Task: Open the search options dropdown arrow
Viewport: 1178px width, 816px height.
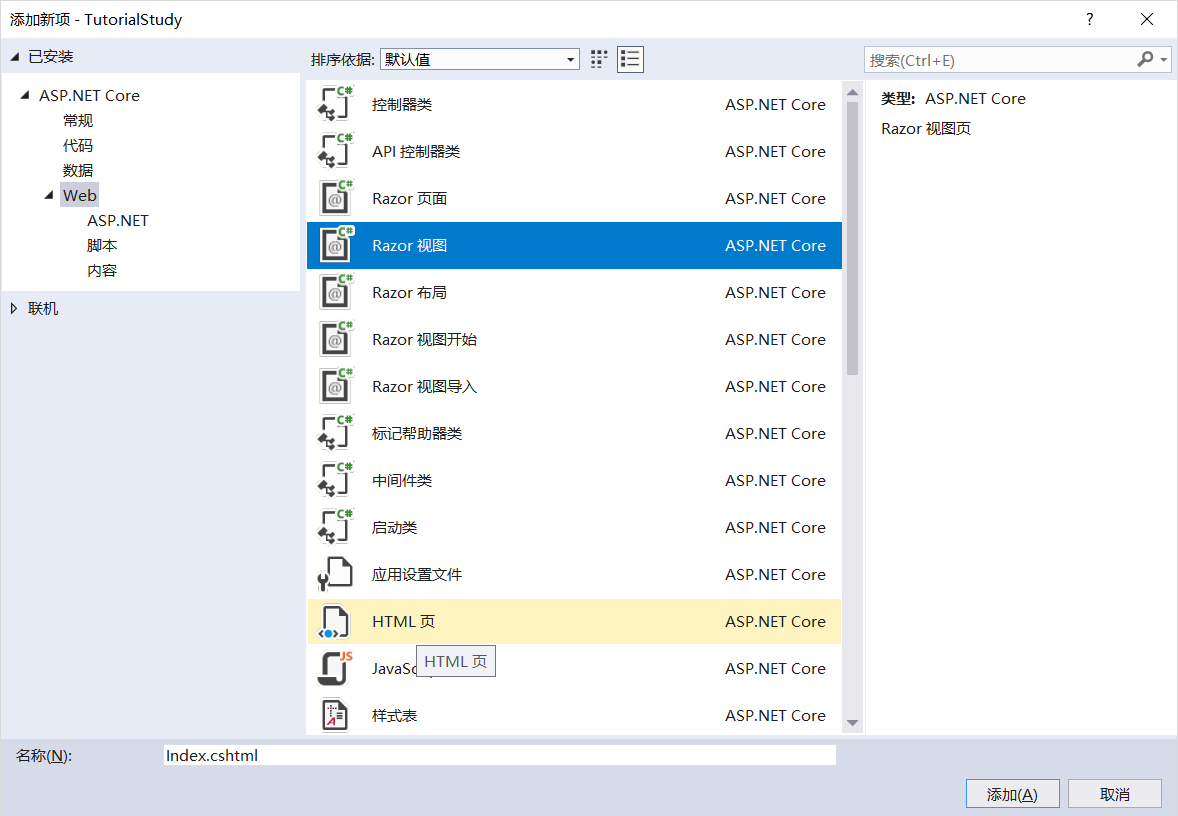Action: pos(1164,59)
